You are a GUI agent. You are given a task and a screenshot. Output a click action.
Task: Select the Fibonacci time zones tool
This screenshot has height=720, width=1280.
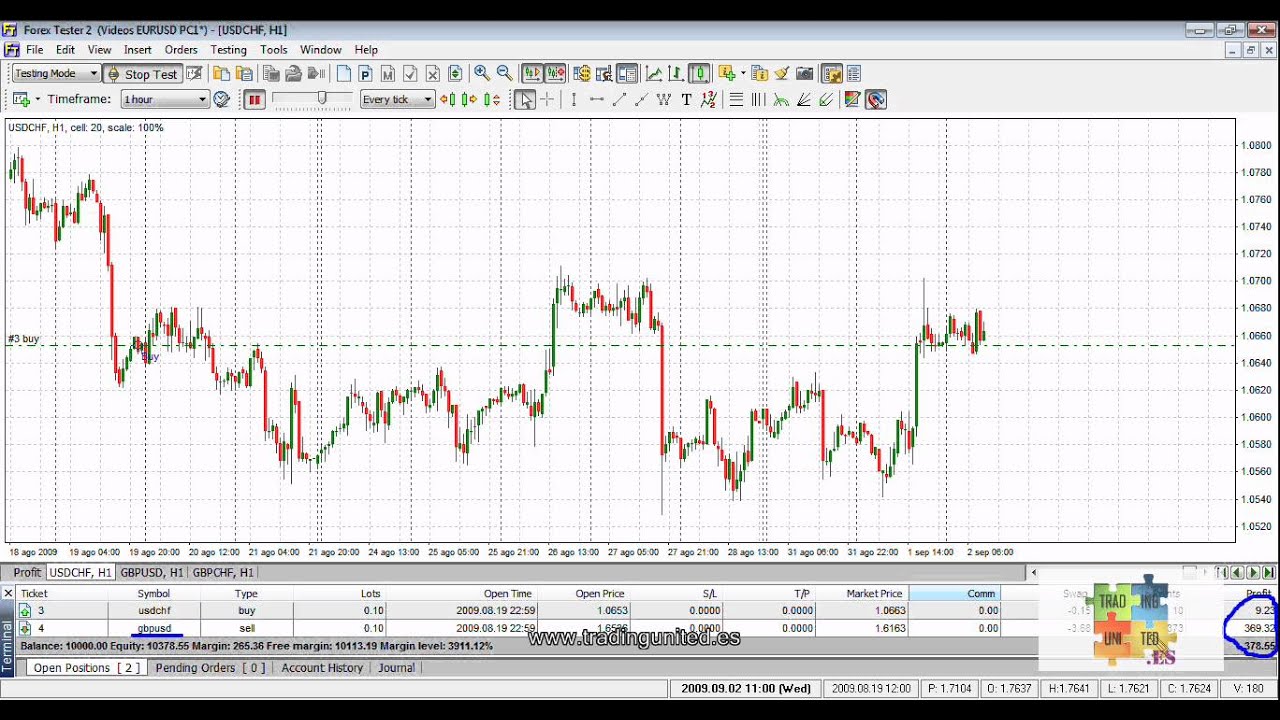(x=758, y=100)
